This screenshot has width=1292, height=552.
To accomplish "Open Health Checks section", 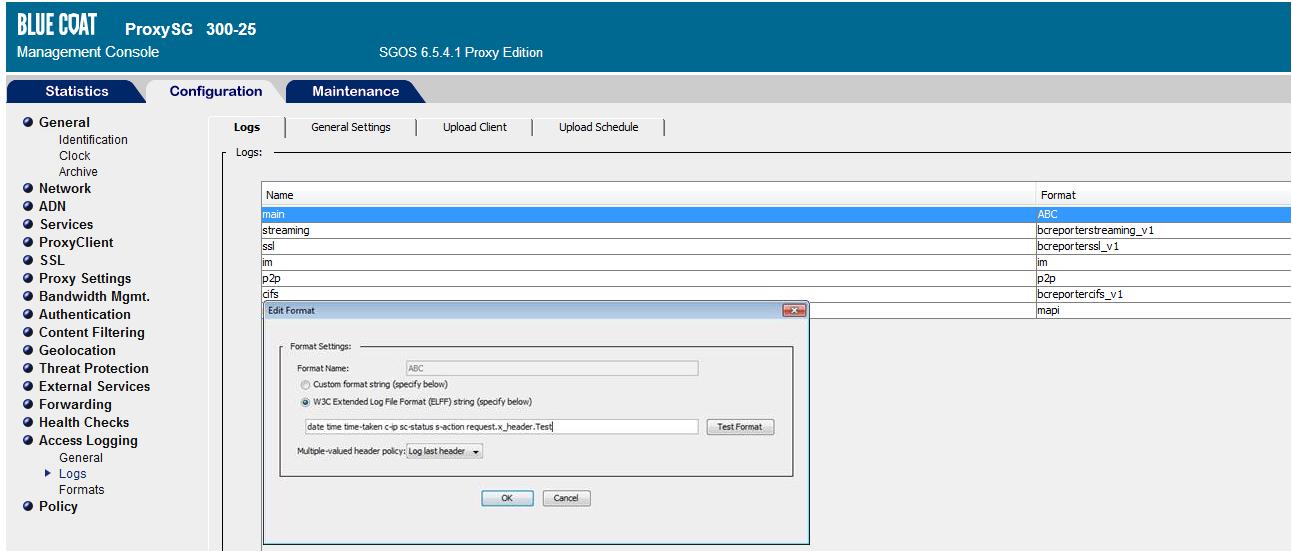I will click(x=84, y=422).
